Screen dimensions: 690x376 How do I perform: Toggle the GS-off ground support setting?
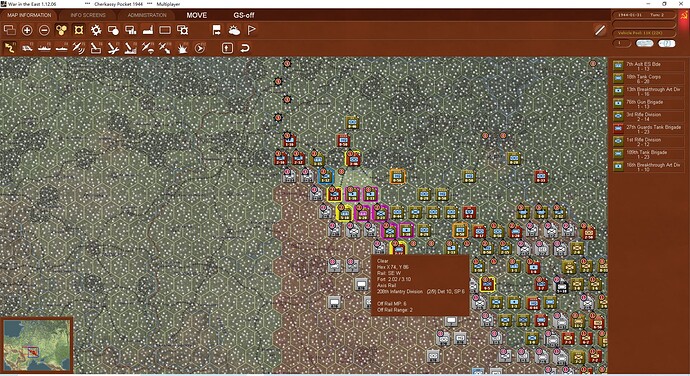pos(244,15)
